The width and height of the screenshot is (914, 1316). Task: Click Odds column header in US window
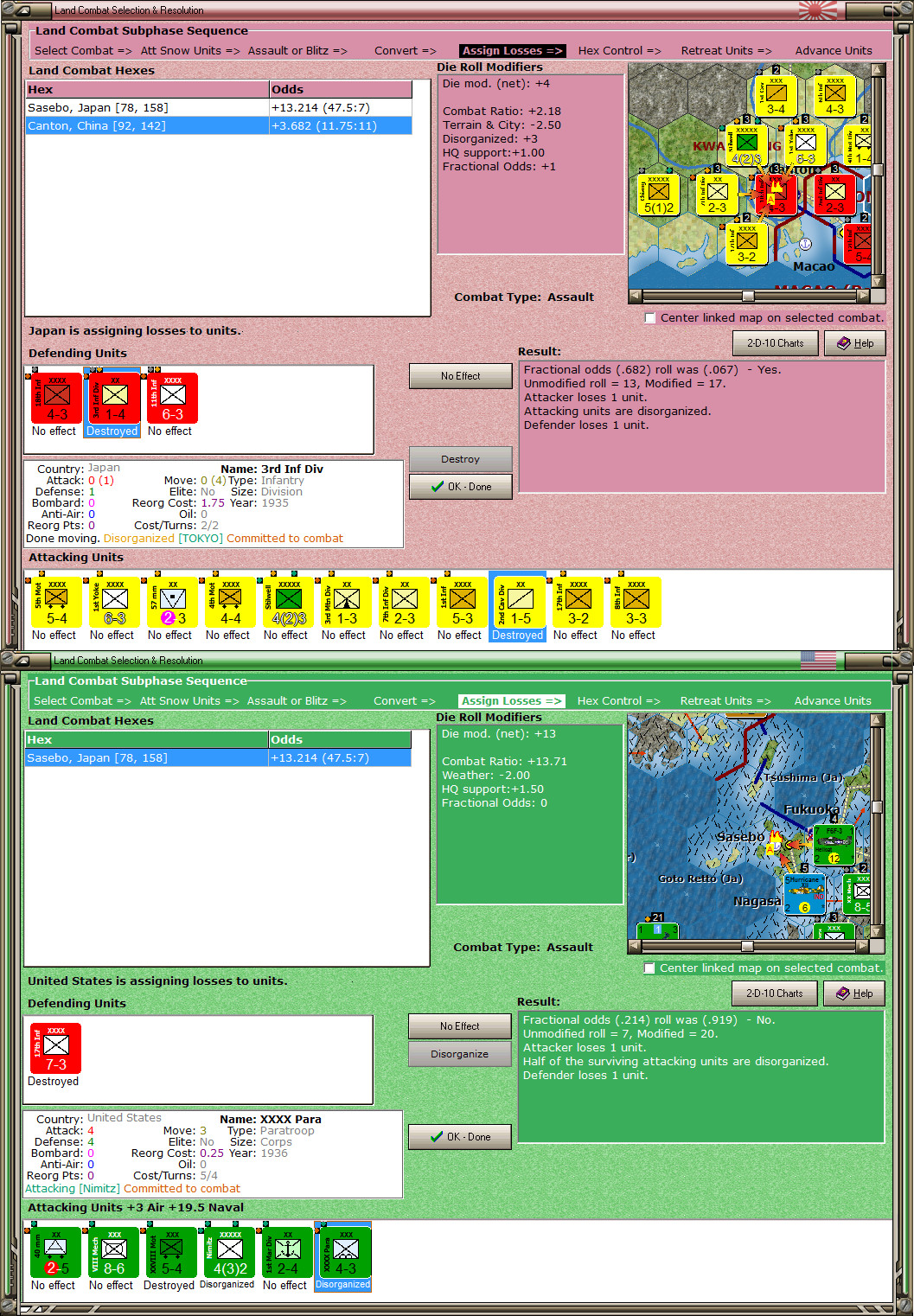point(340,740)
